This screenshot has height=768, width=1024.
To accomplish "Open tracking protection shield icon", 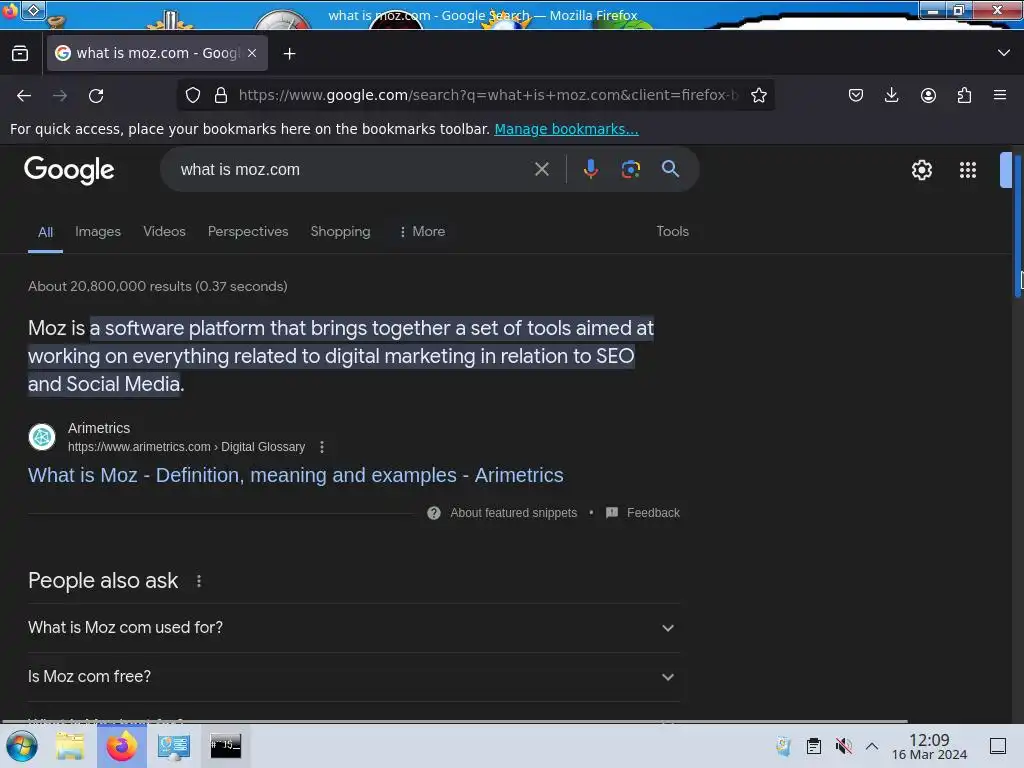I will (193, 95).
